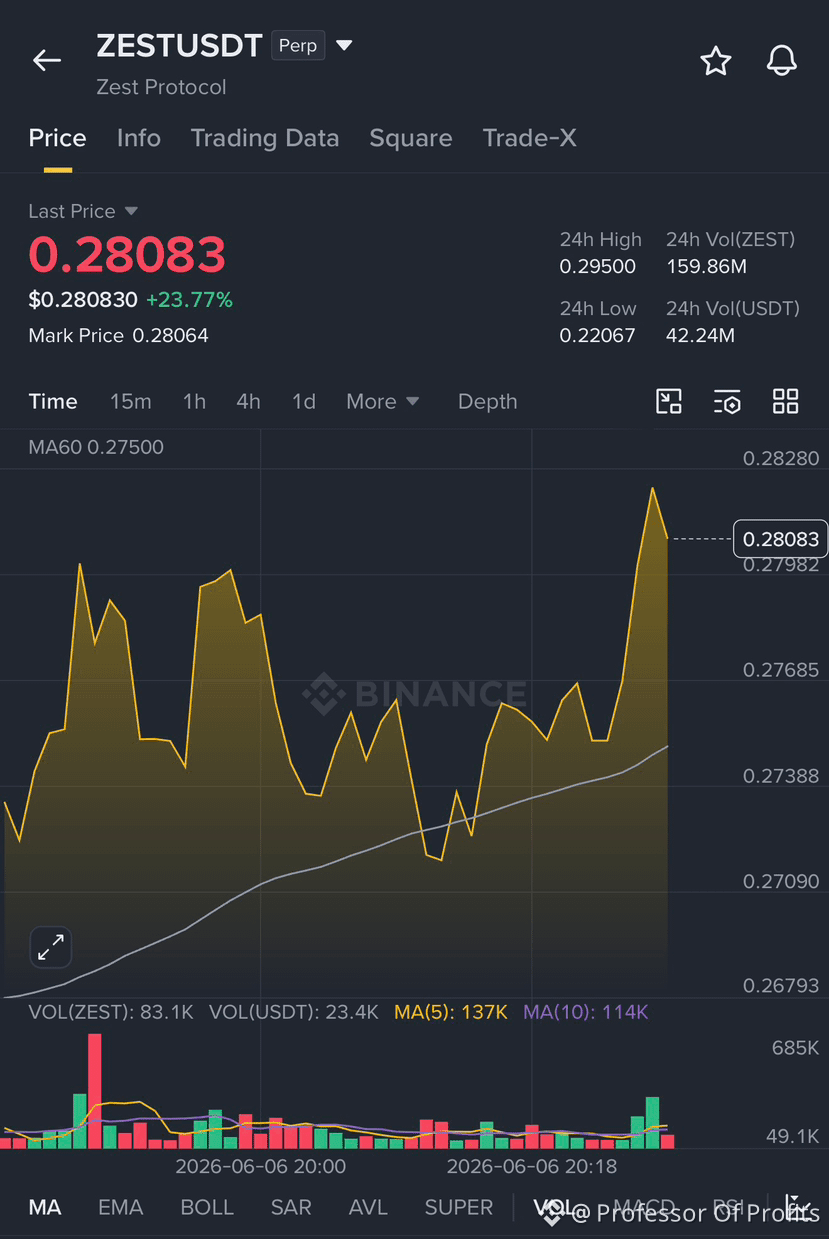
Task: Tap the MA(10): 114K volume label
Action: coord(586,1012)
